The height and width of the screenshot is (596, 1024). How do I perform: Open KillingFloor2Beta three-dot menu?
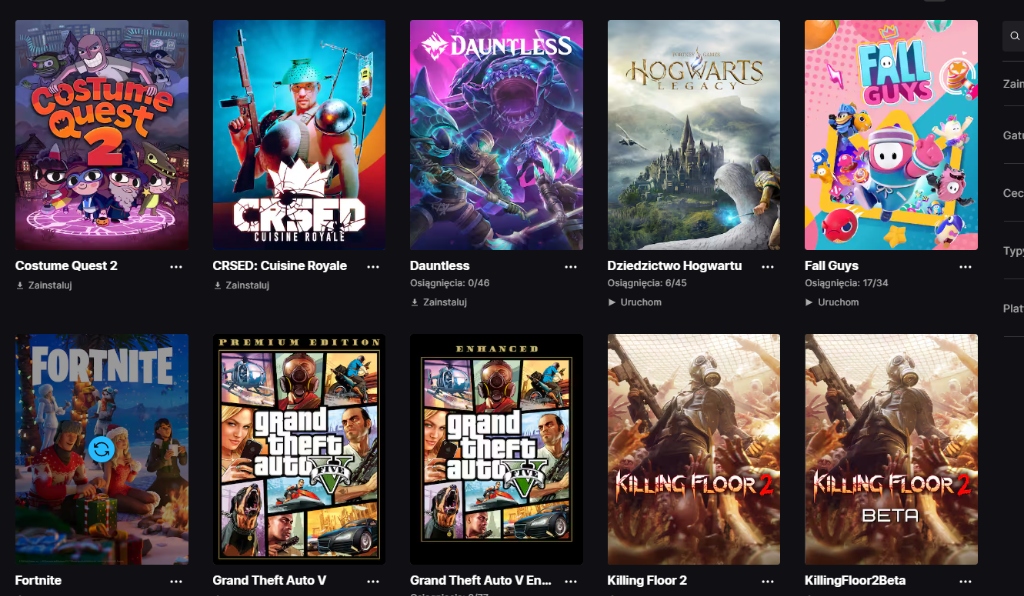pos(965,581)
